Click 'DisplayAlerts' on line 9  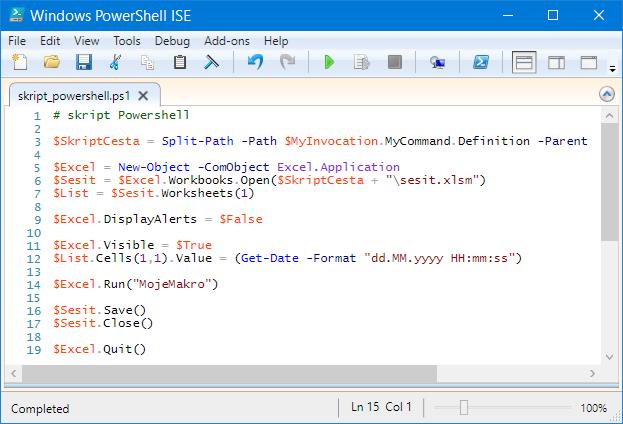click(150, 219)
